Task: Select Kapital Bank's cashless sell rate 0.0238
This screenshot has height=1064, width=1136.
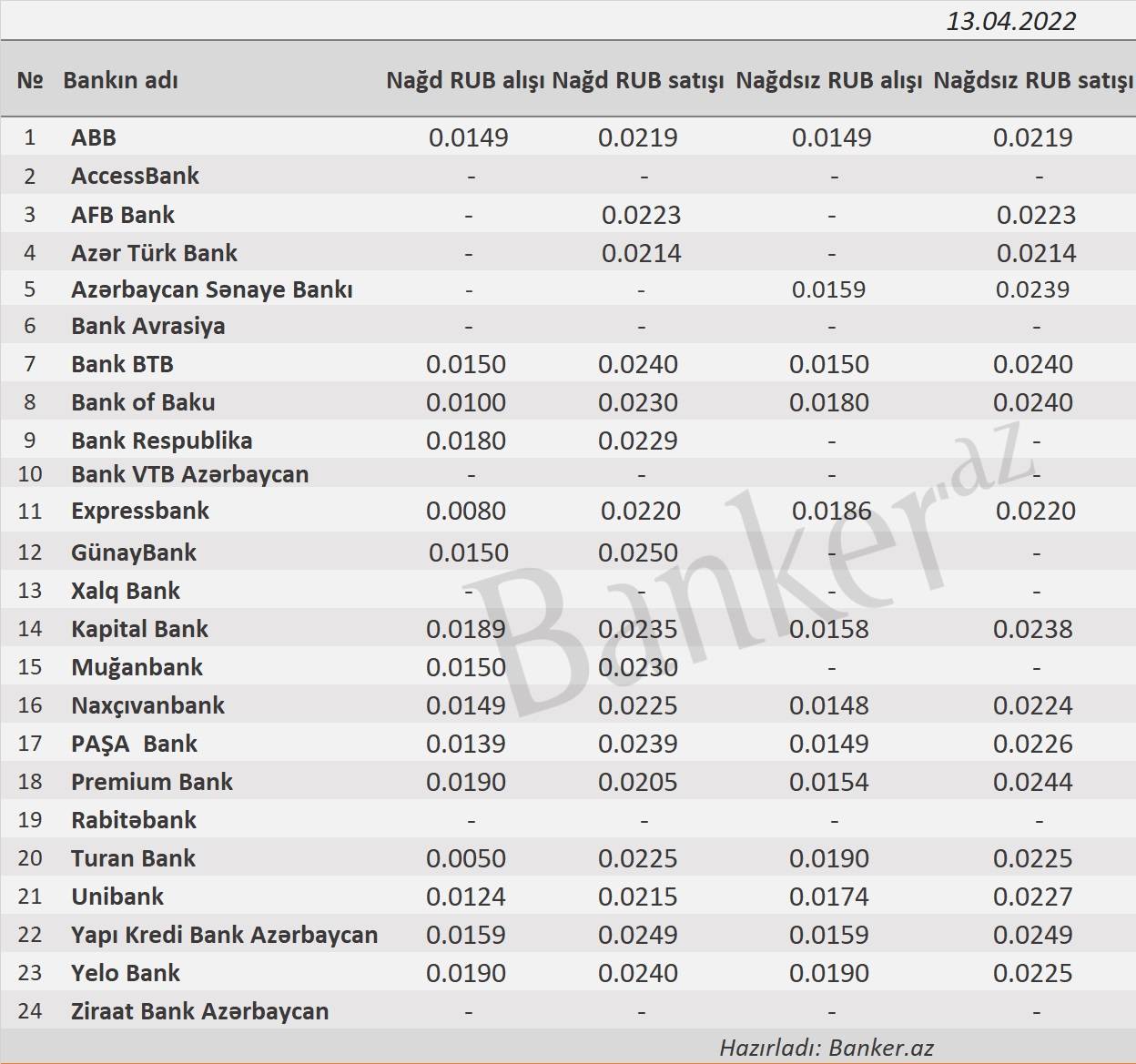Action: [x=1033, y=629]
